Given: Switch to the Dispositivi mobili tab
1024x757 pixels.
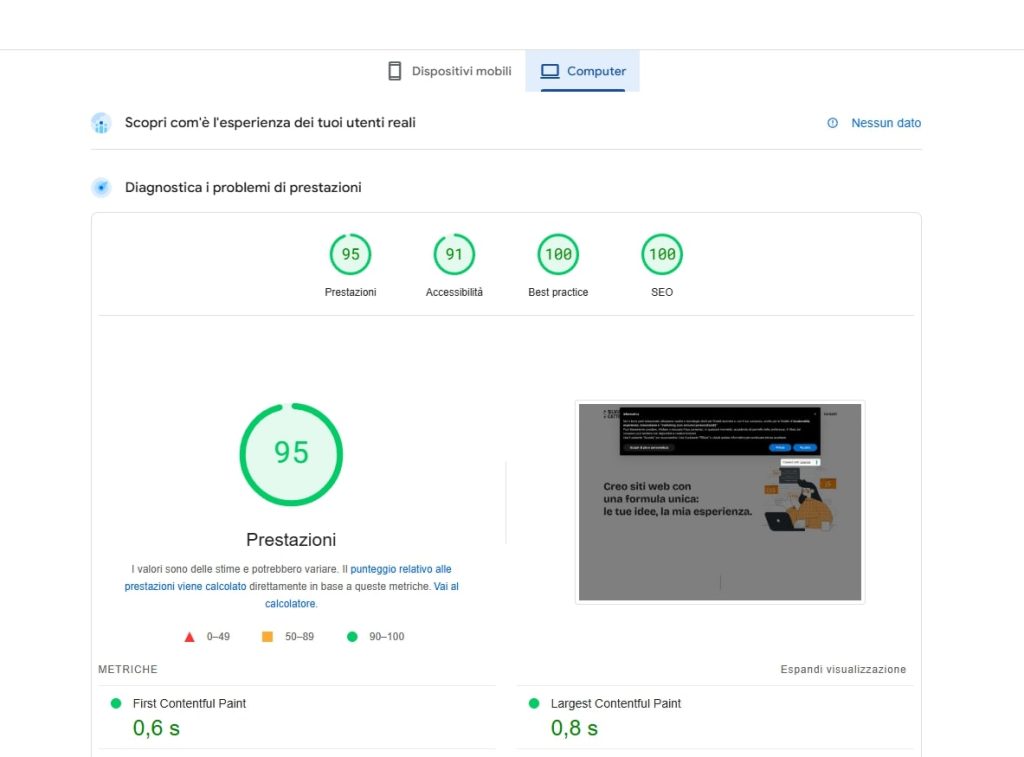Looking at the screenshot, I should (449, 71).
